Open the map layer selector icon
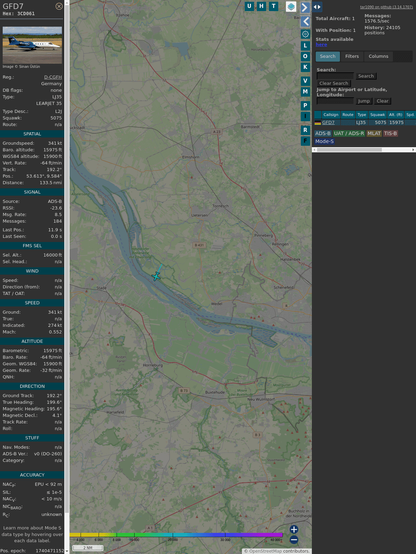The image size is (416, 554). tap(291, 6)
